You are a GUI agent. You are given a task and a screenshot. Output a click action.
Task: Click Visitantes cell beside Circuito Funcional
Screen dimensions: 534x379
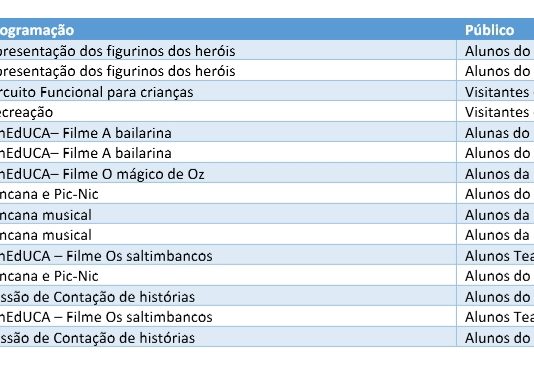pos(496,91)
